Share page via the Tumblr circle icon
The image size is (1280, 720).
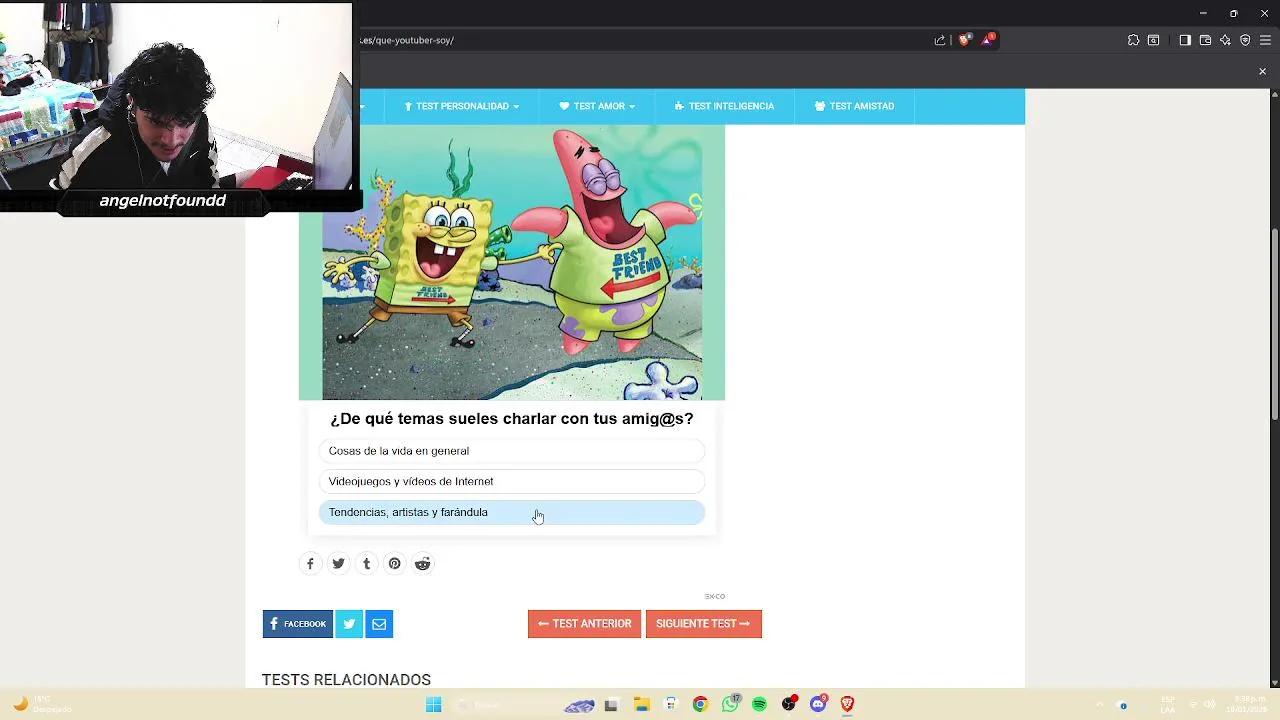(366, 564)
